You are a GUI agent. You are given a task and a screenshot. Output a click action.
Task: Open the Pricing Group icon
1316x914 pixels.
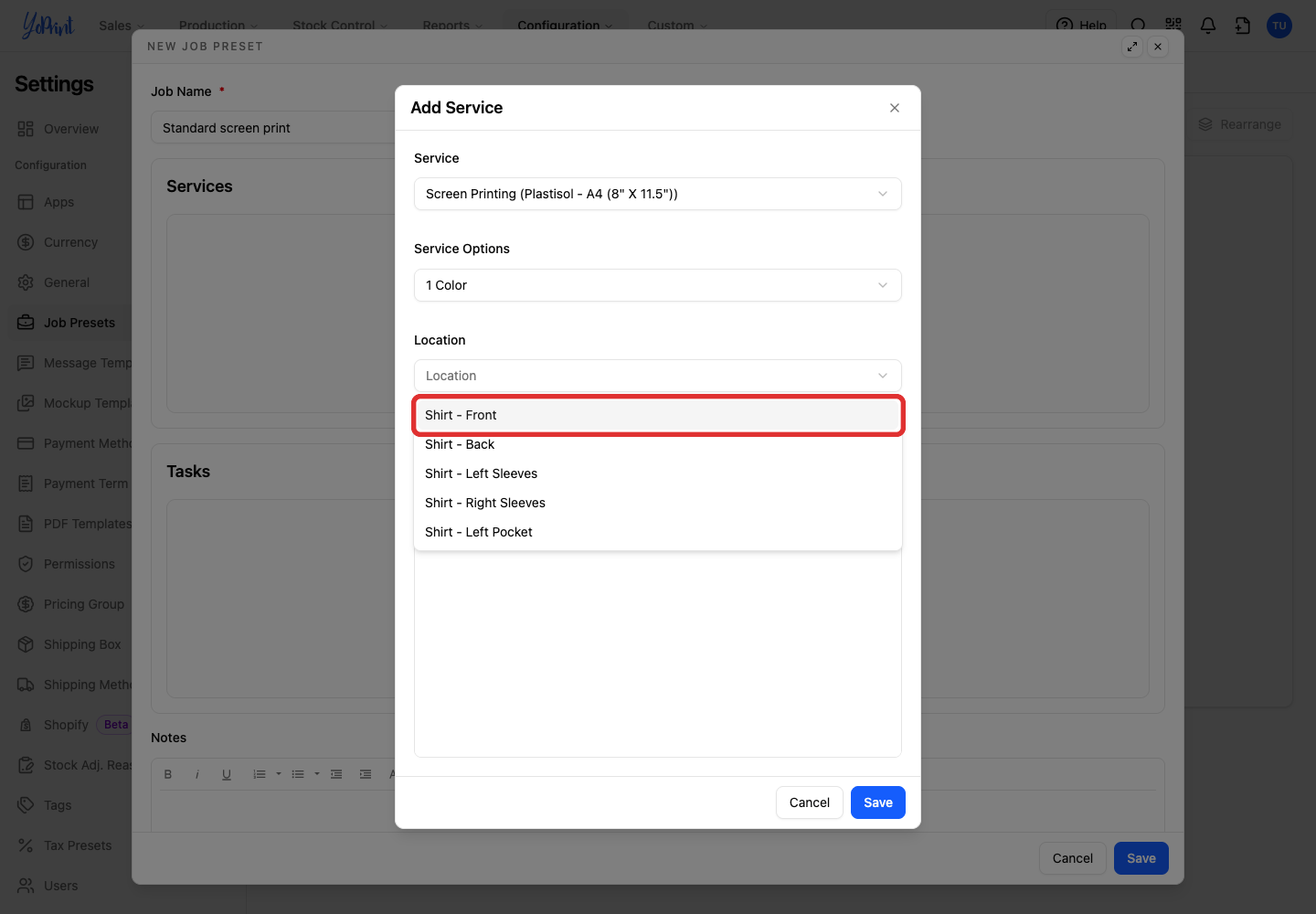click(26, 604)
